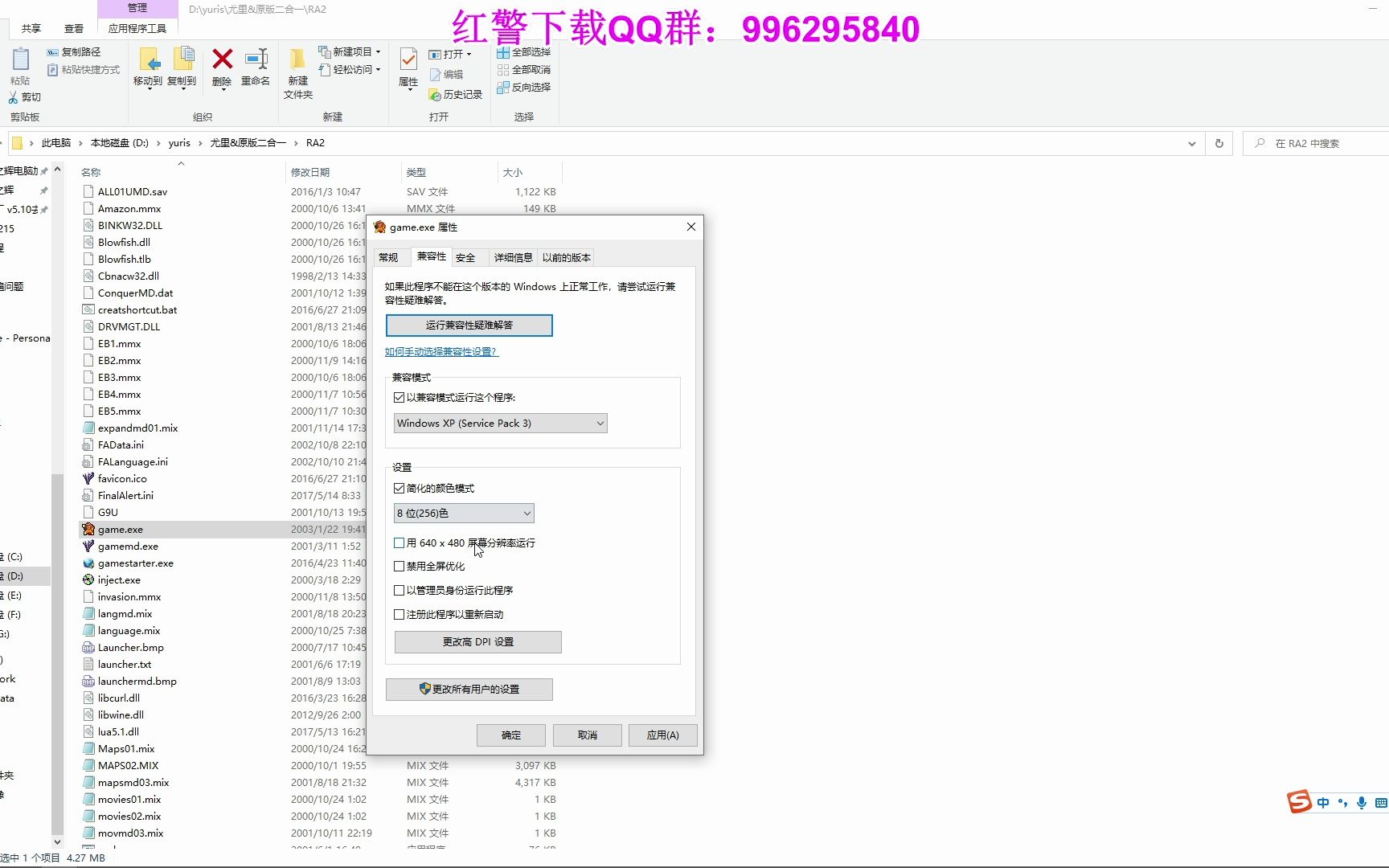Click the New folder (新建文件夹) icon
This screenshot has width=1389, height=868.
(x=297, y=59)
